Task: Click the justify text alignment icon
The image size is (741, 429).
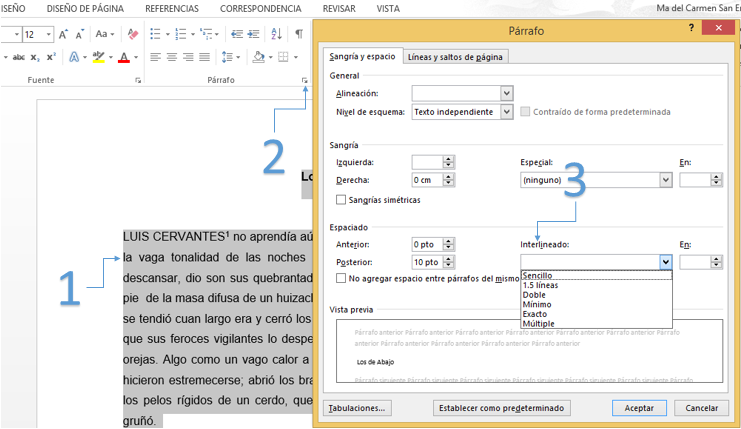Action: click(x=205, y=57)
